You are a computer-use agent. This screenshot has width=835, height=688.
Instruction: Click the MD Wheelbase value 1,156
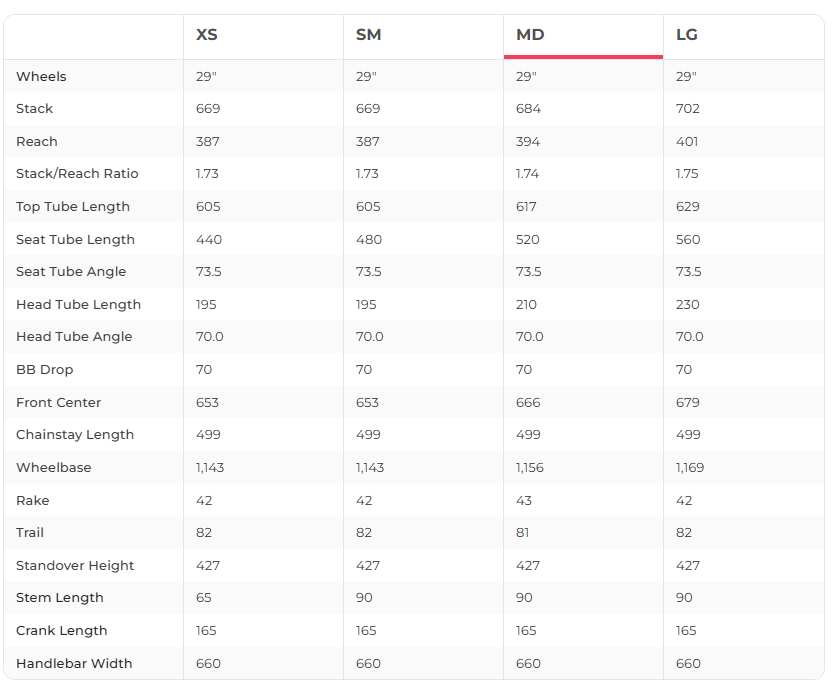pos(530,468)
